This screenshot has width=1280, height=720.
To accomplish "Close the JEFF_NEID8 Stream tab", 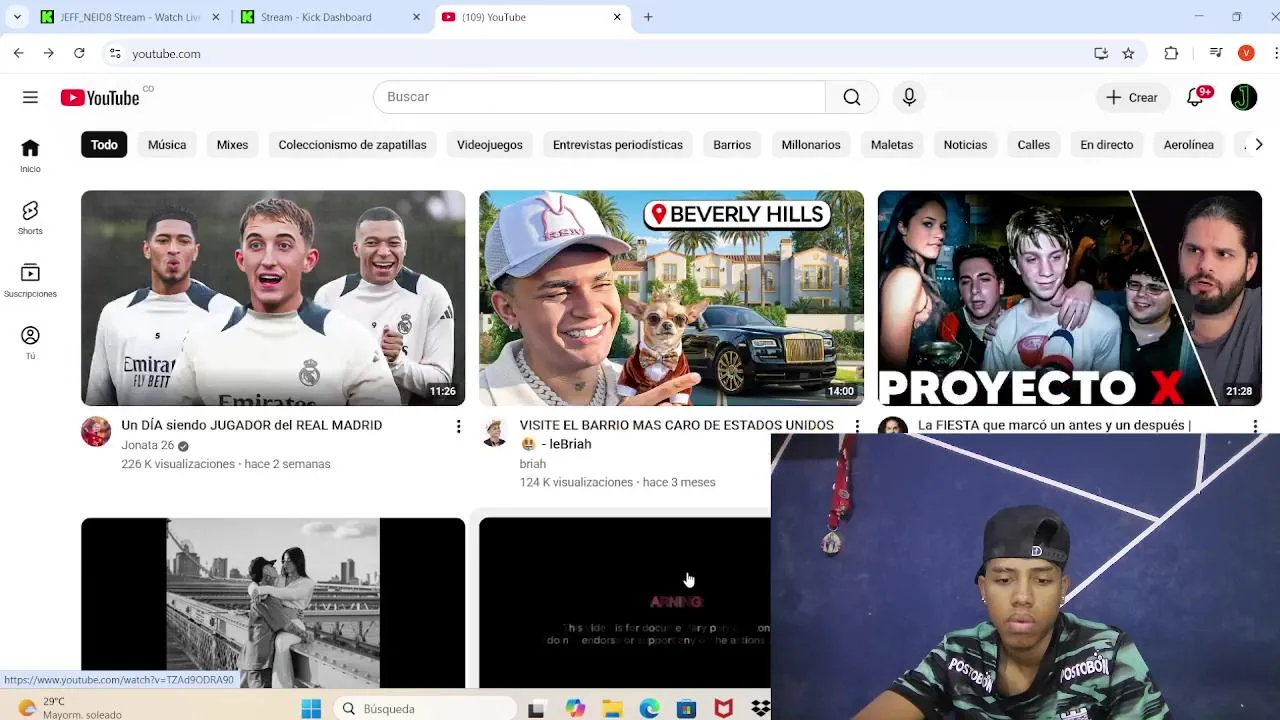I will point(216,17).
